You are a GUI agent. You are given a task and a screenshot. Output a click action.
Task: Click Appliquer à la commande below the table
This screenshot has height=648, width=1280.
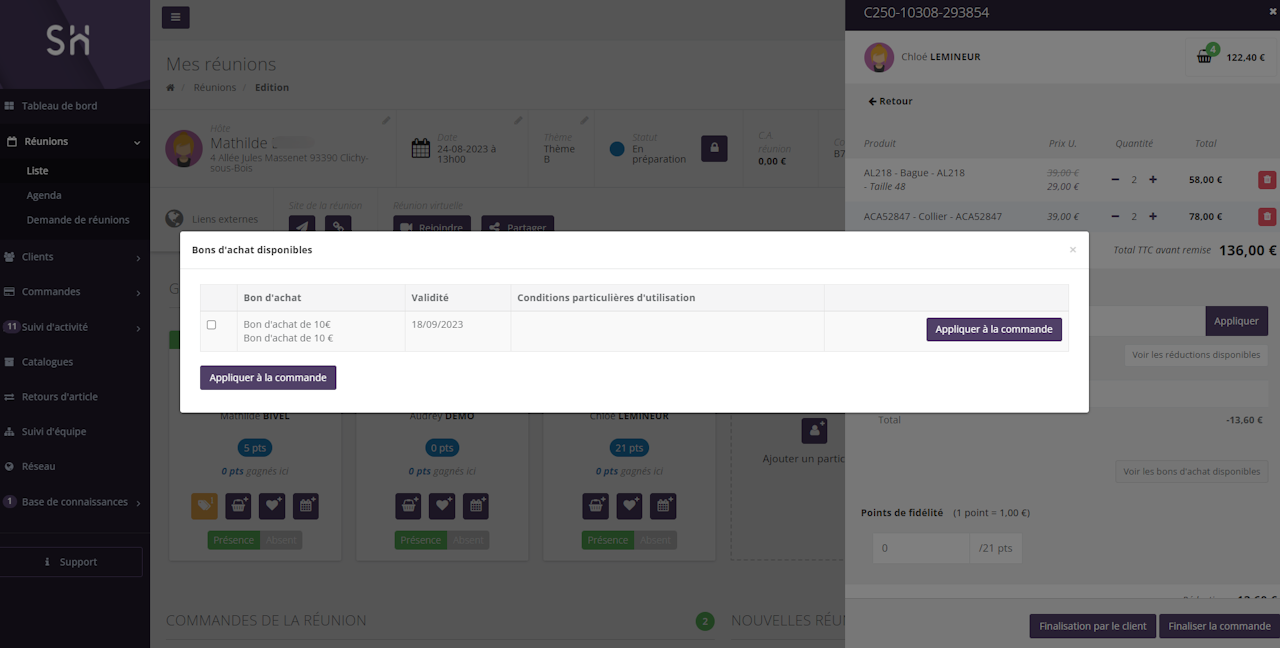click(x=268, y=377)
